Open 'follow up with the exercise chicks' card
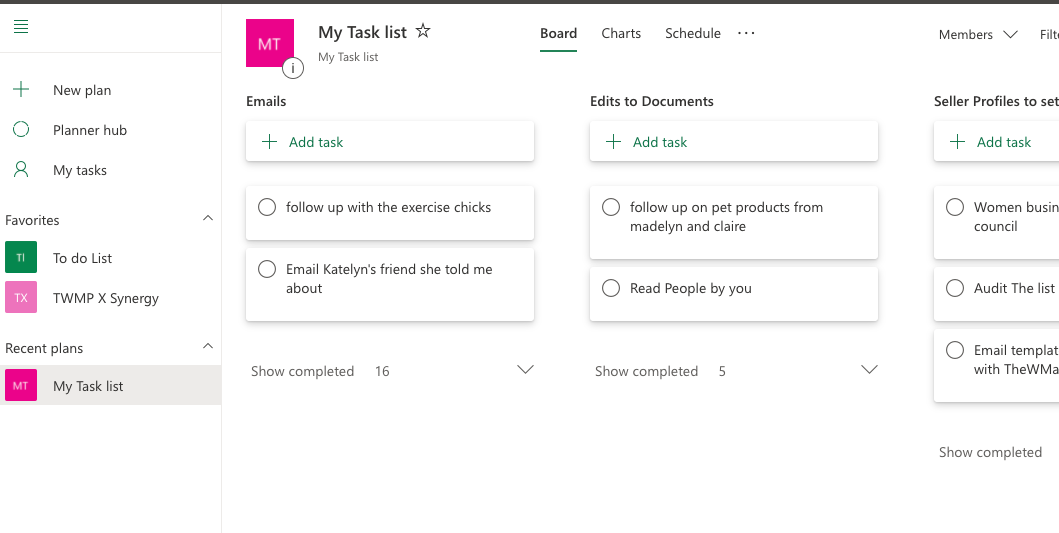1059x533 pixels. pos(390,213)
